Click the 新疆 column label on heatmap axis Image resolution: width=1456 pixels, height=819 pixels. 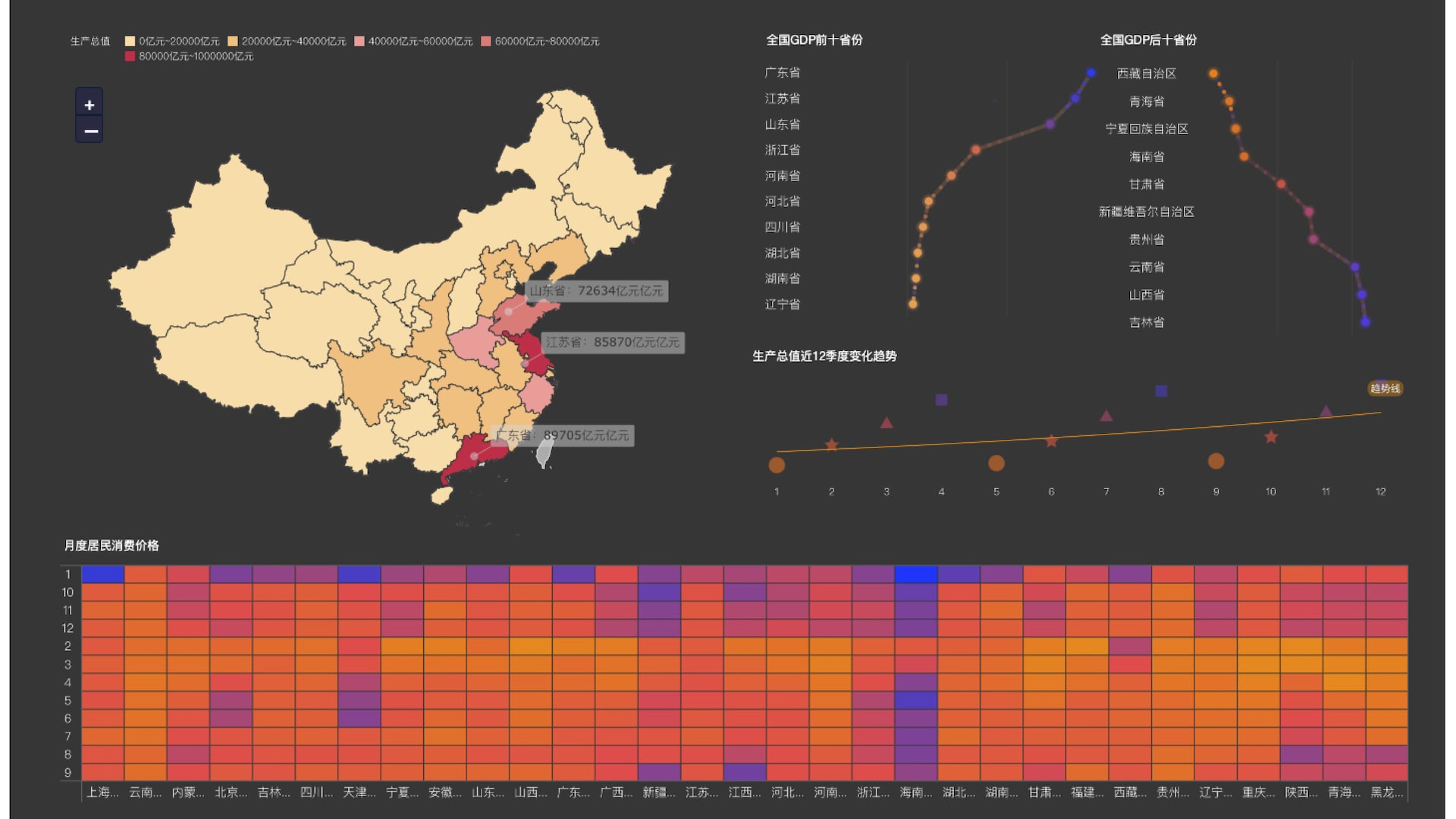pos(659,792)
